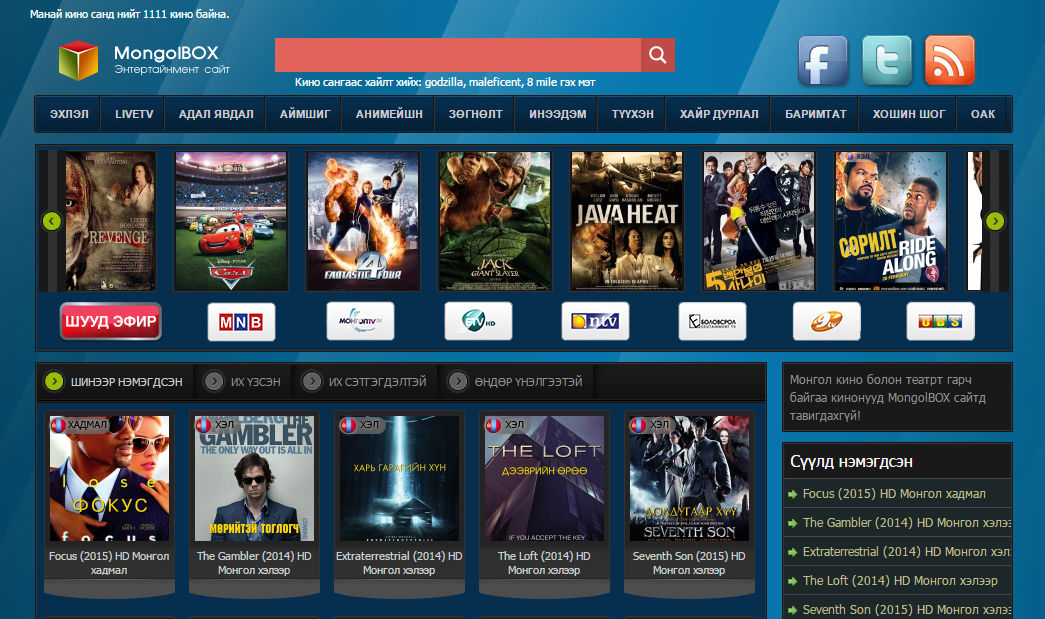The height and width of the screenshot is (619, 1045).
Task: Open the LIVETV menu item
Action: point(134,114)
